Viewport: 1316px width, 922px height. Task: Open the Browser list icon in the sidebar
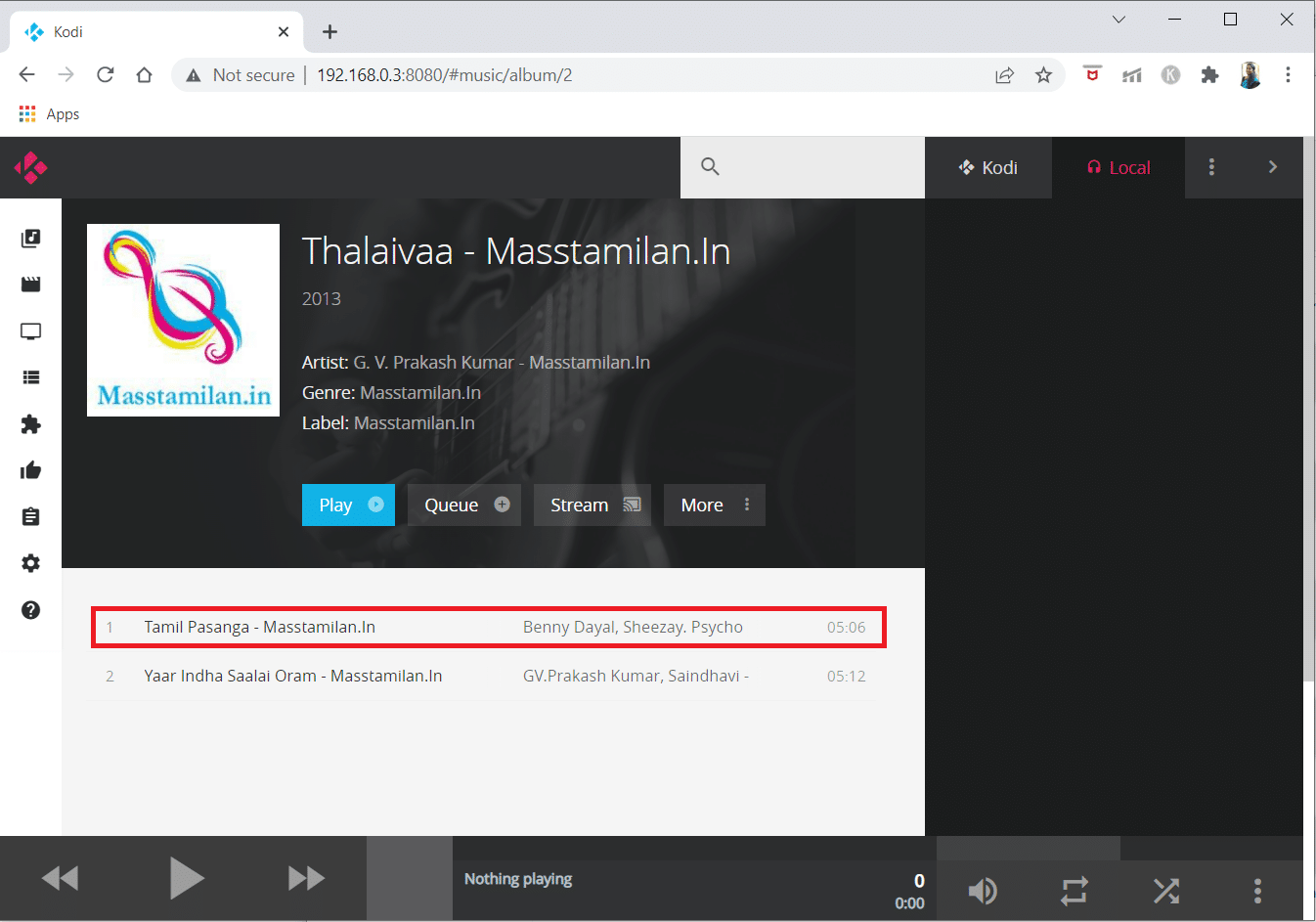tap(31, 377)
